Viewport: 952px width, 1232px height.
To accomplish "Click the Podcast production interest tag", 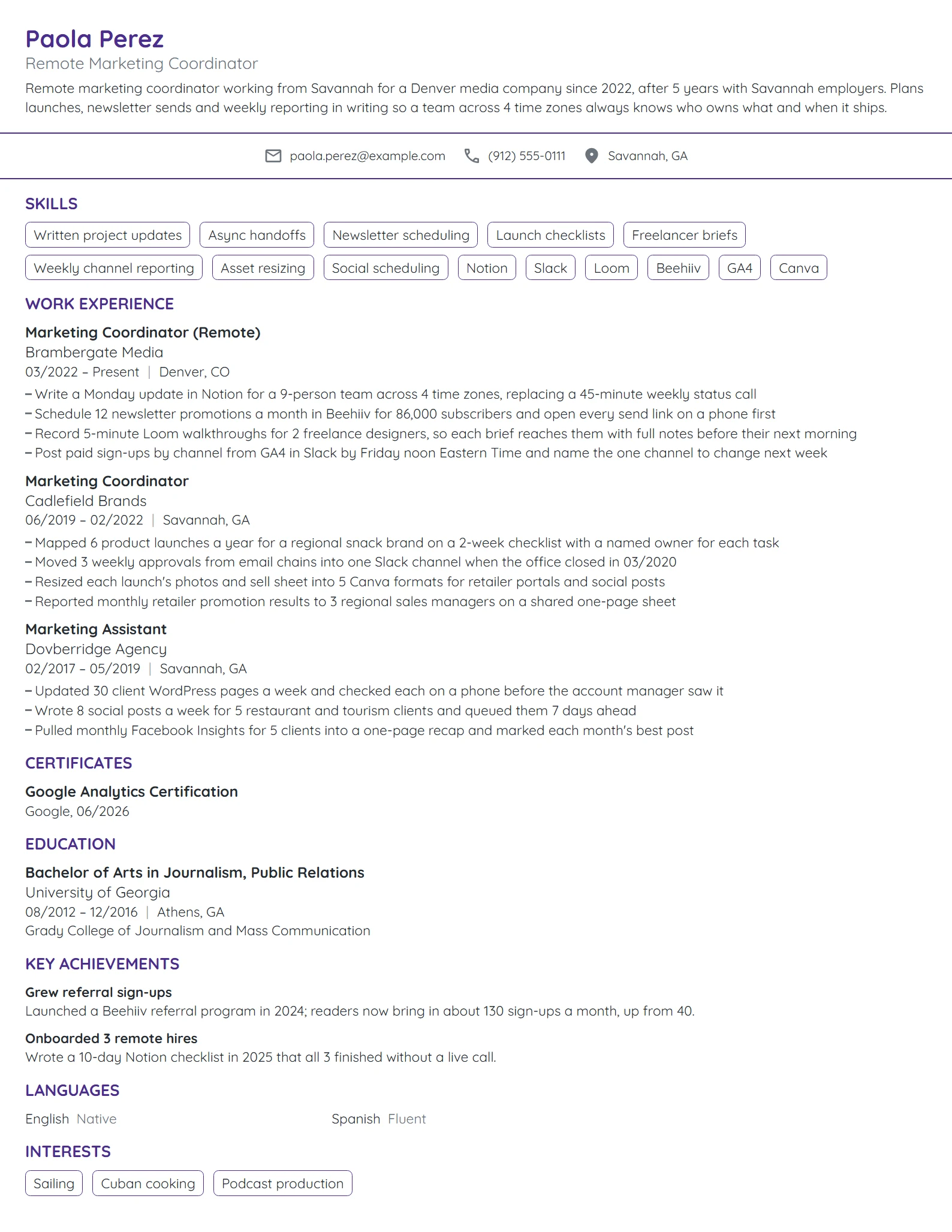I will (x=283, y=1183).
